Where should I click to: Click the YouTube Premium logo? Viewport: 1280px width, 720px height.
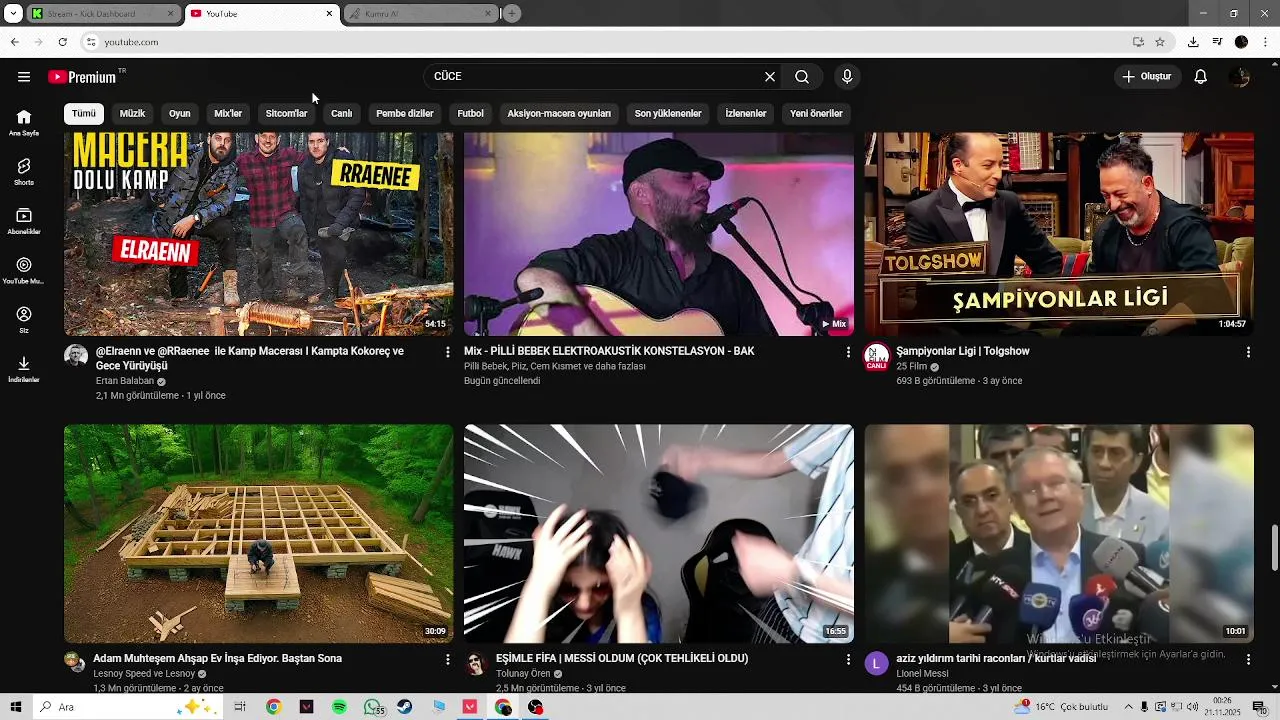83,77
